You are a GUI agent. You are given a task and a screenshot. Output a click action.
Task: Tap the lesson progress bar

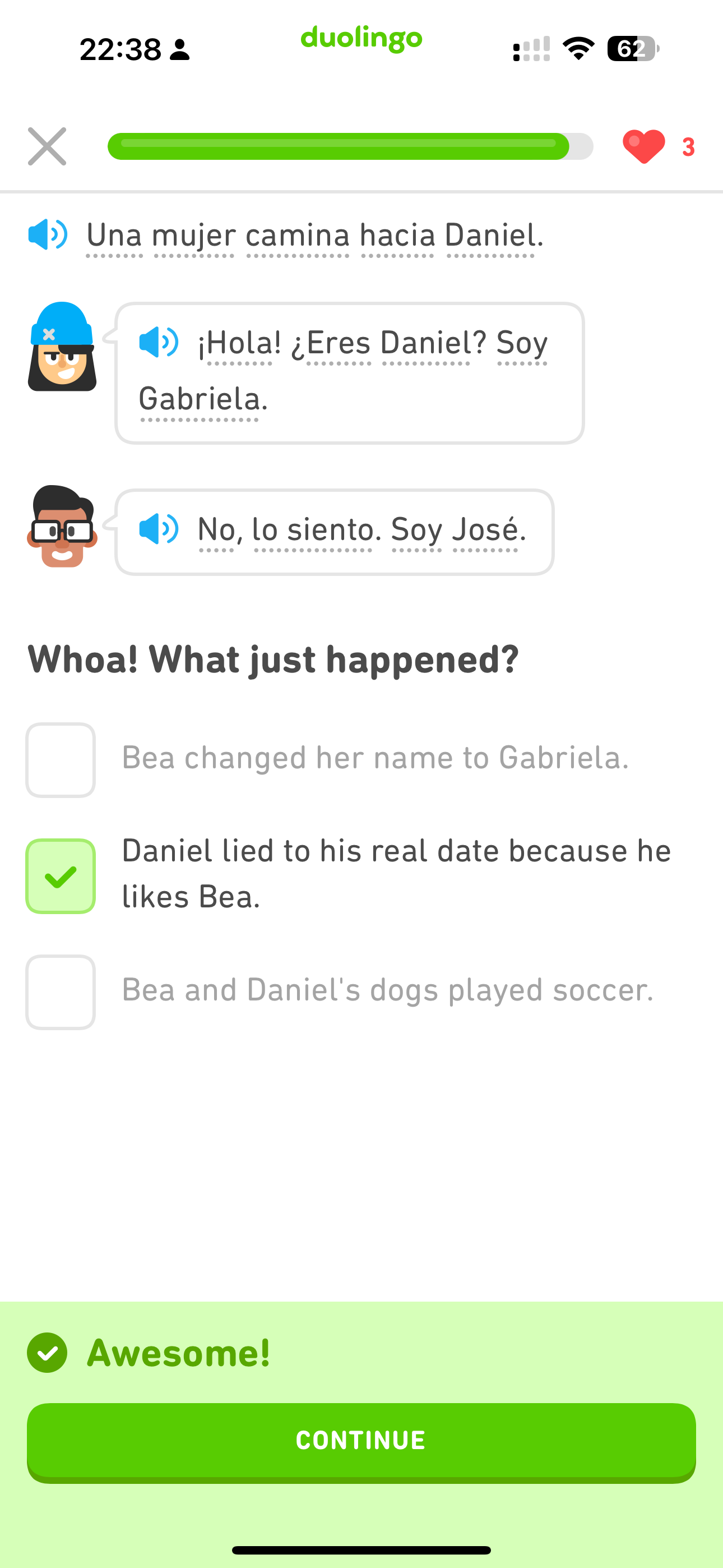coord(350,146)
